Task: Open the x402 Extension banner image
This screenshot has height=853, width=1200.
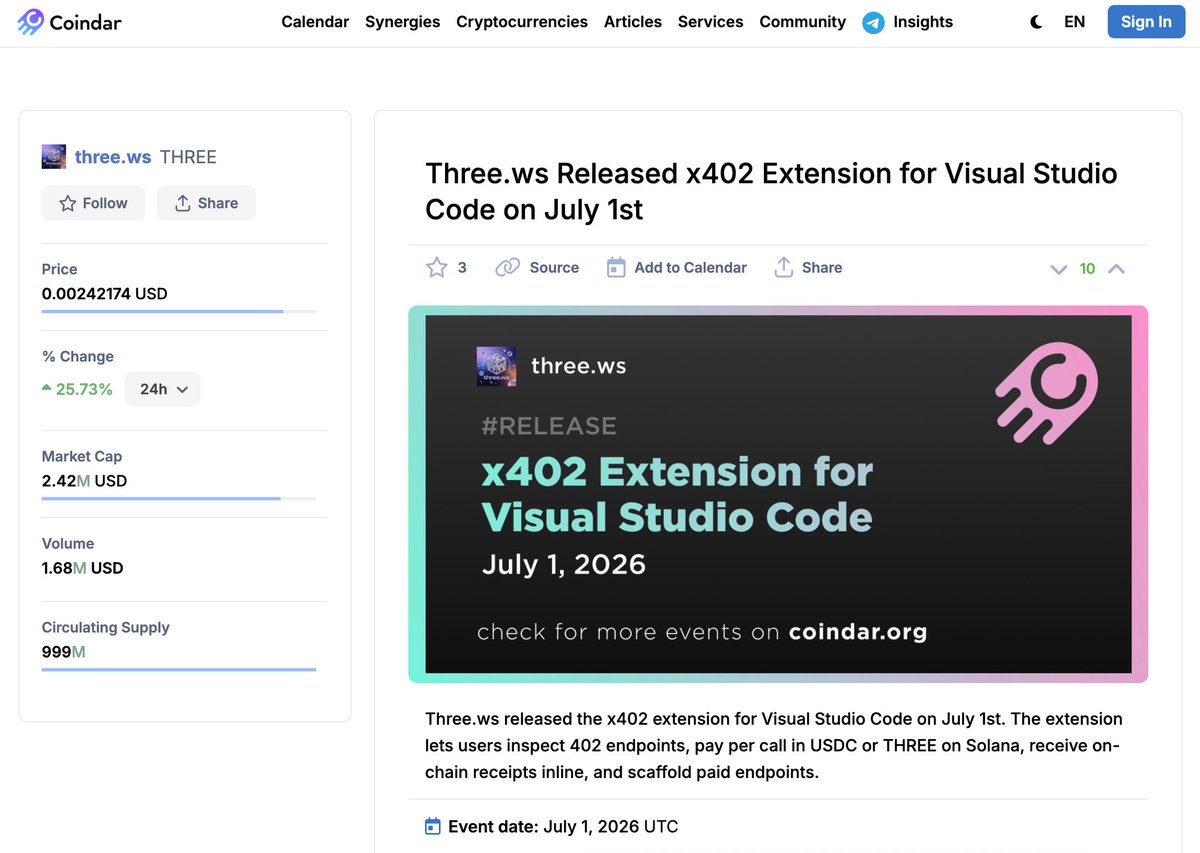Action: (778, 494)
